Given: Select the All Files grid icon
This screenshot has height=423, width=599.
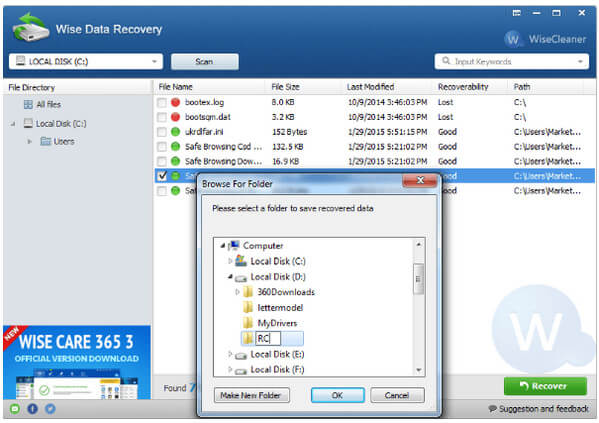Looking at the screenshot, I should 28,104.
